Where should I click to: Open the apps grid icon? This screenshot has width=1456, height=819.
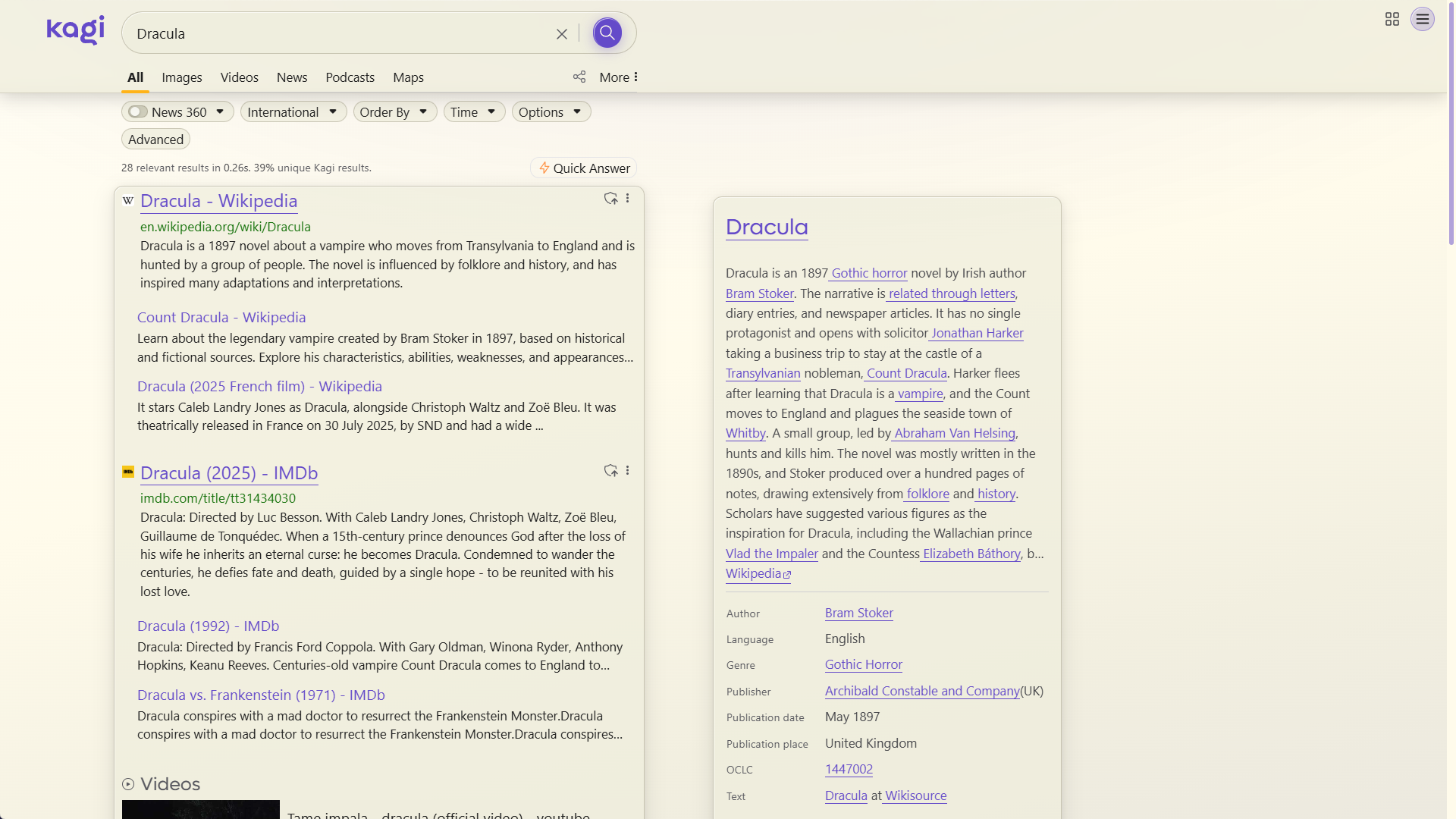point(1392,19)
